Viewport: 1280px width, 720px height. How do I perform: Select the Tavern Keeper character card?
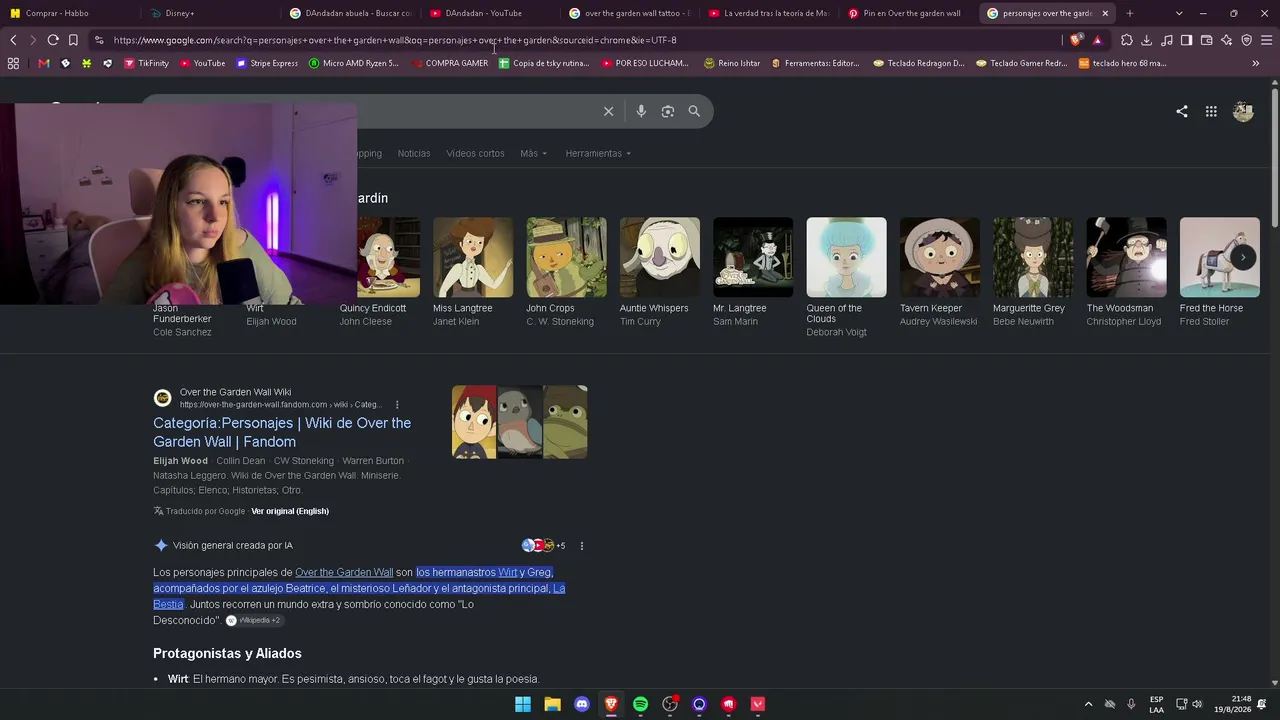(939, 272)
